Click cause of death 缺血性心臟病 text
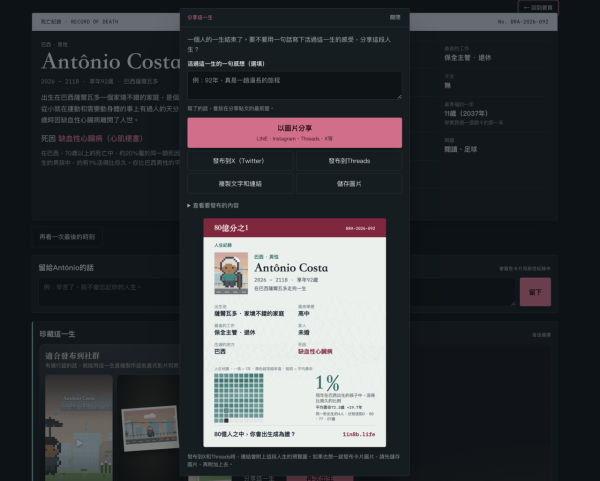600x481 pixels. pos(100,138)
